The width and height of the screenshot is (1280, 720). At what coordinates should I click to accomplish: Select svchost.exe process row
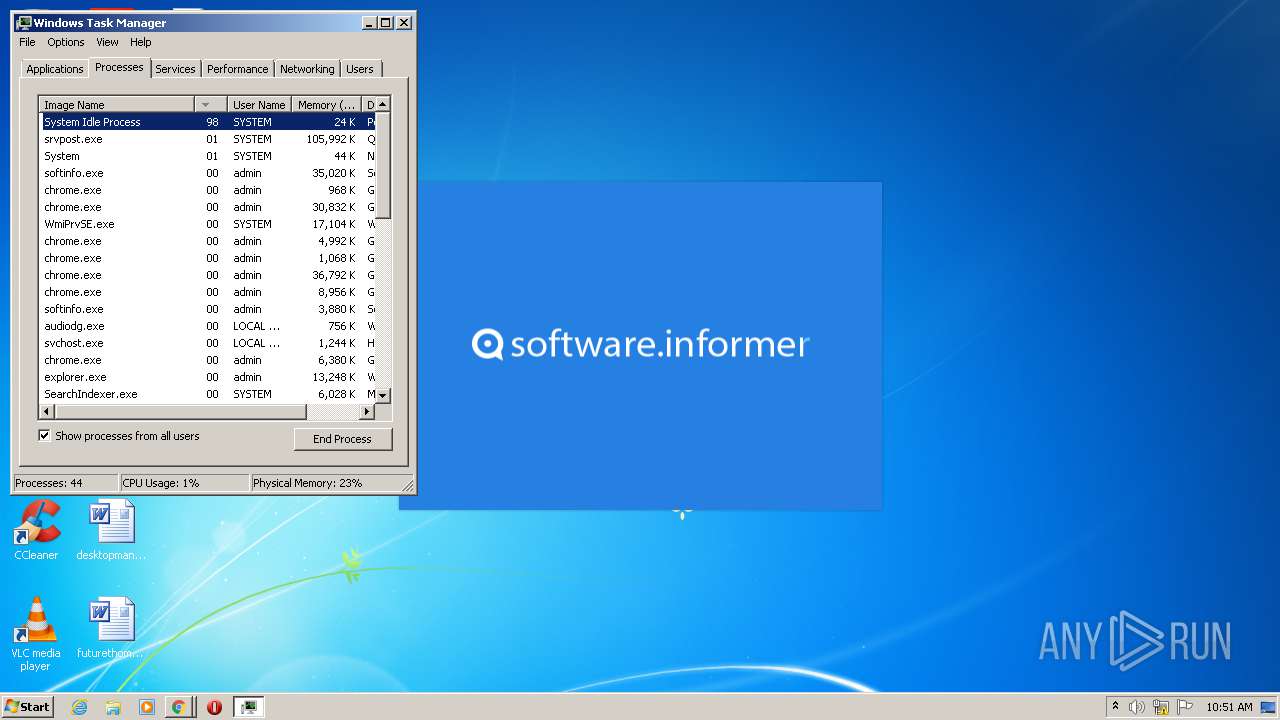tap(208, 343)
